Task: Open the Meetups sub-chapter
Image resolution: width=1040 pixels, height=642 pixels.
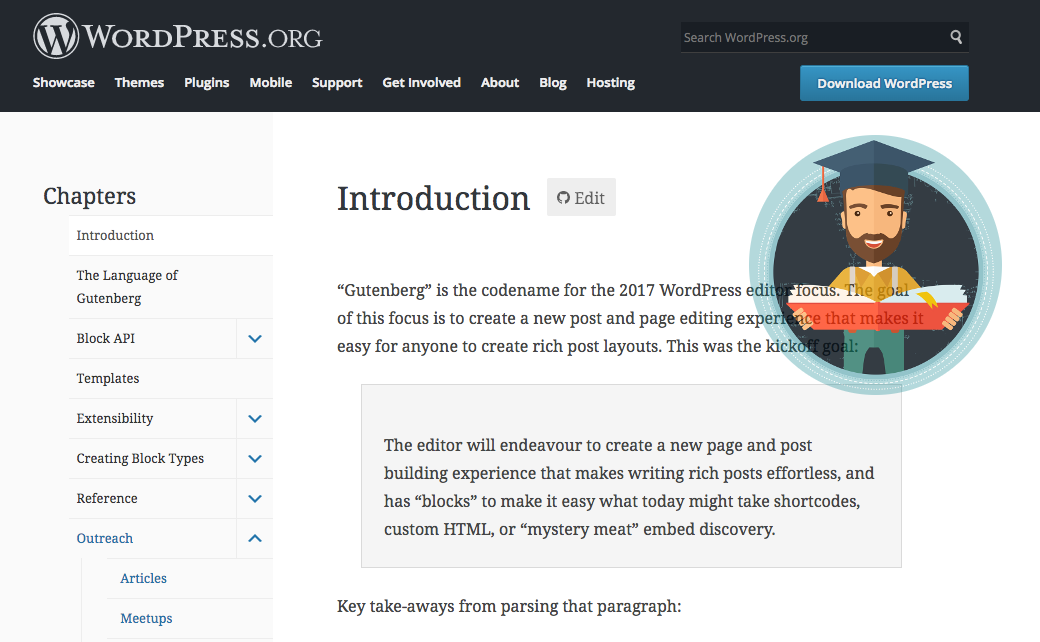Action: 146,618
